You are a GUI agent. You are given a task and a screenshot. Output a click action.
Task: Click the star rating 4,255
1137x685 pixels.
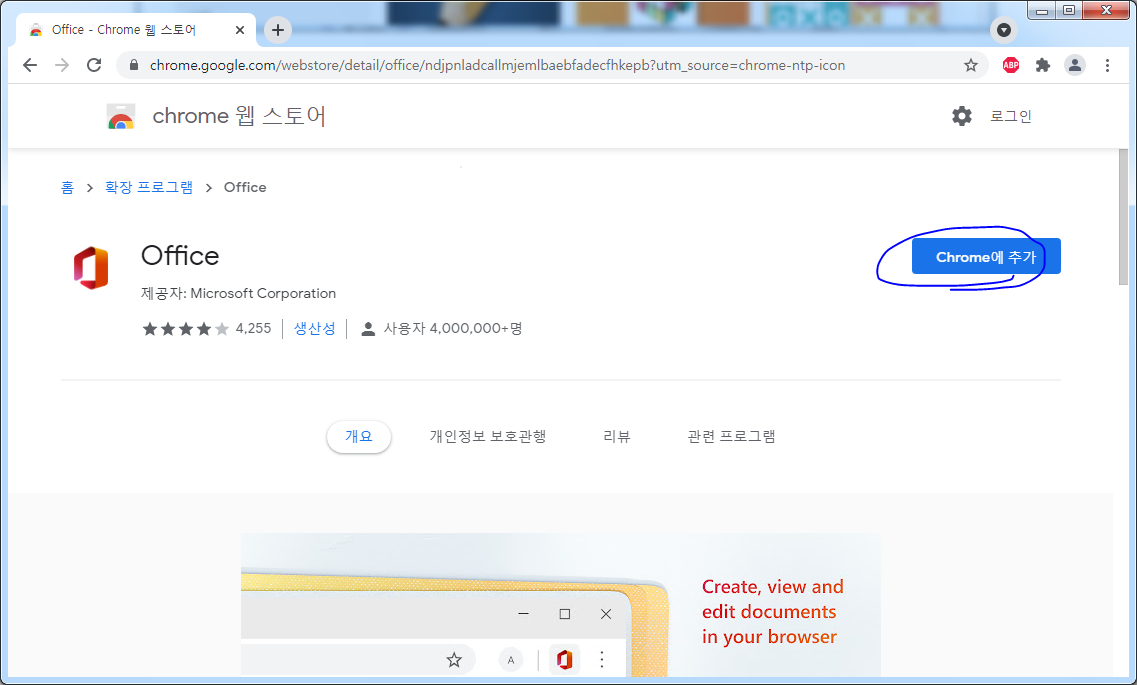point(207,328)
